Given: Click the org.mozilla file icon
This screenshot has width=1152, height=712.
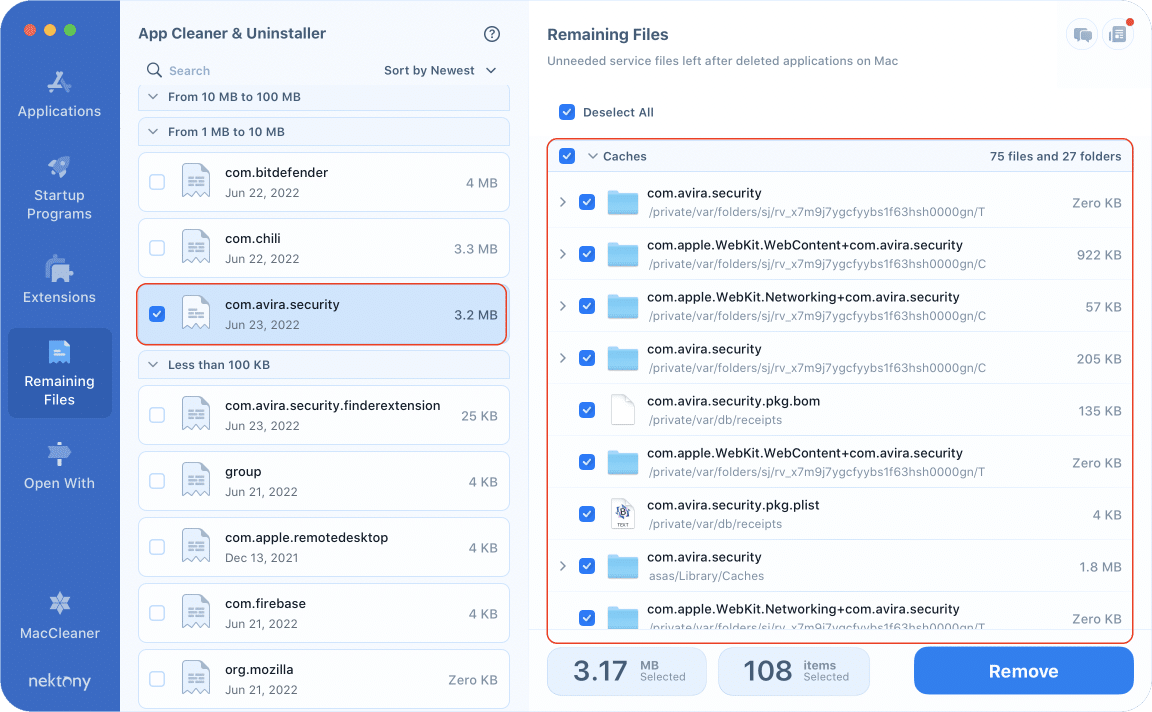Looking at the screenshot, I should point(196,679).
